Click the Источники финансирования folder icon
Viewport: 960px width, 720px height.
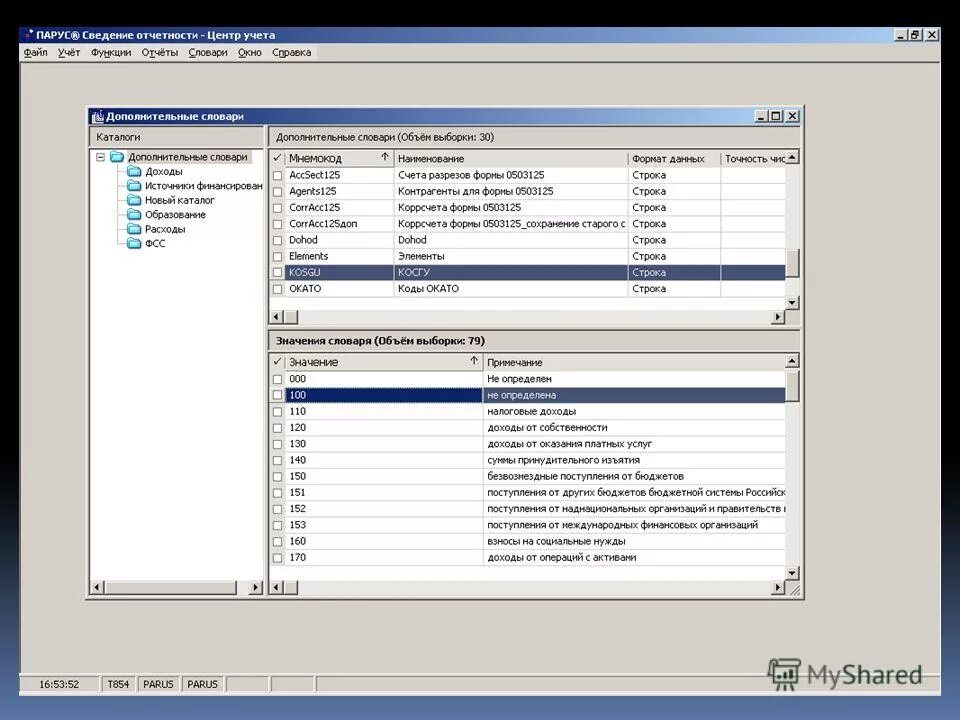(x=134, y=186)
